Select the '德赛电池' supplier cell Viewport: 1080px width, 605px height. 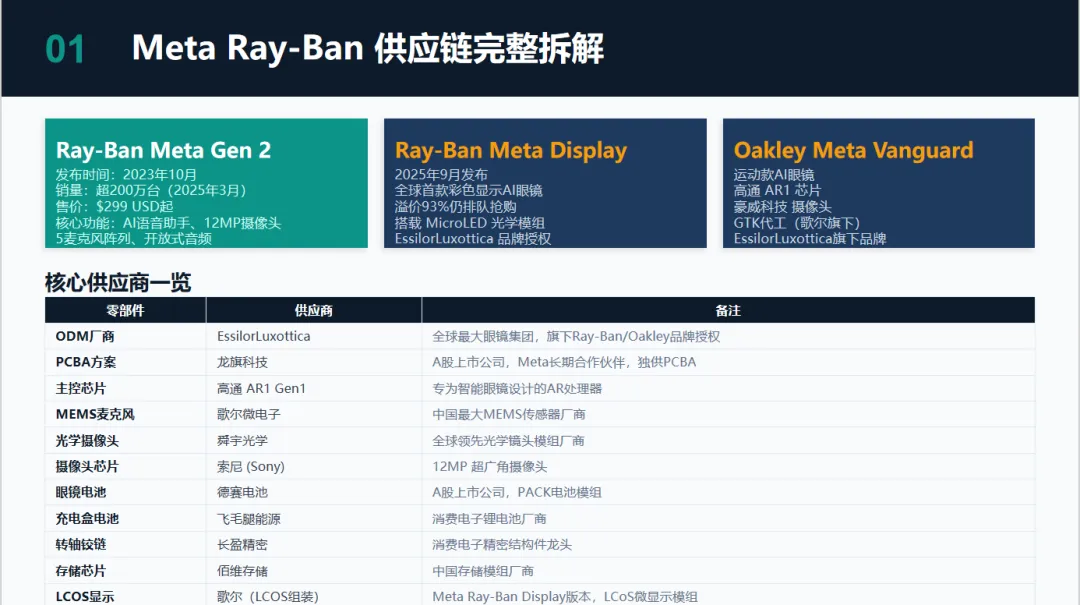(313, 493)
